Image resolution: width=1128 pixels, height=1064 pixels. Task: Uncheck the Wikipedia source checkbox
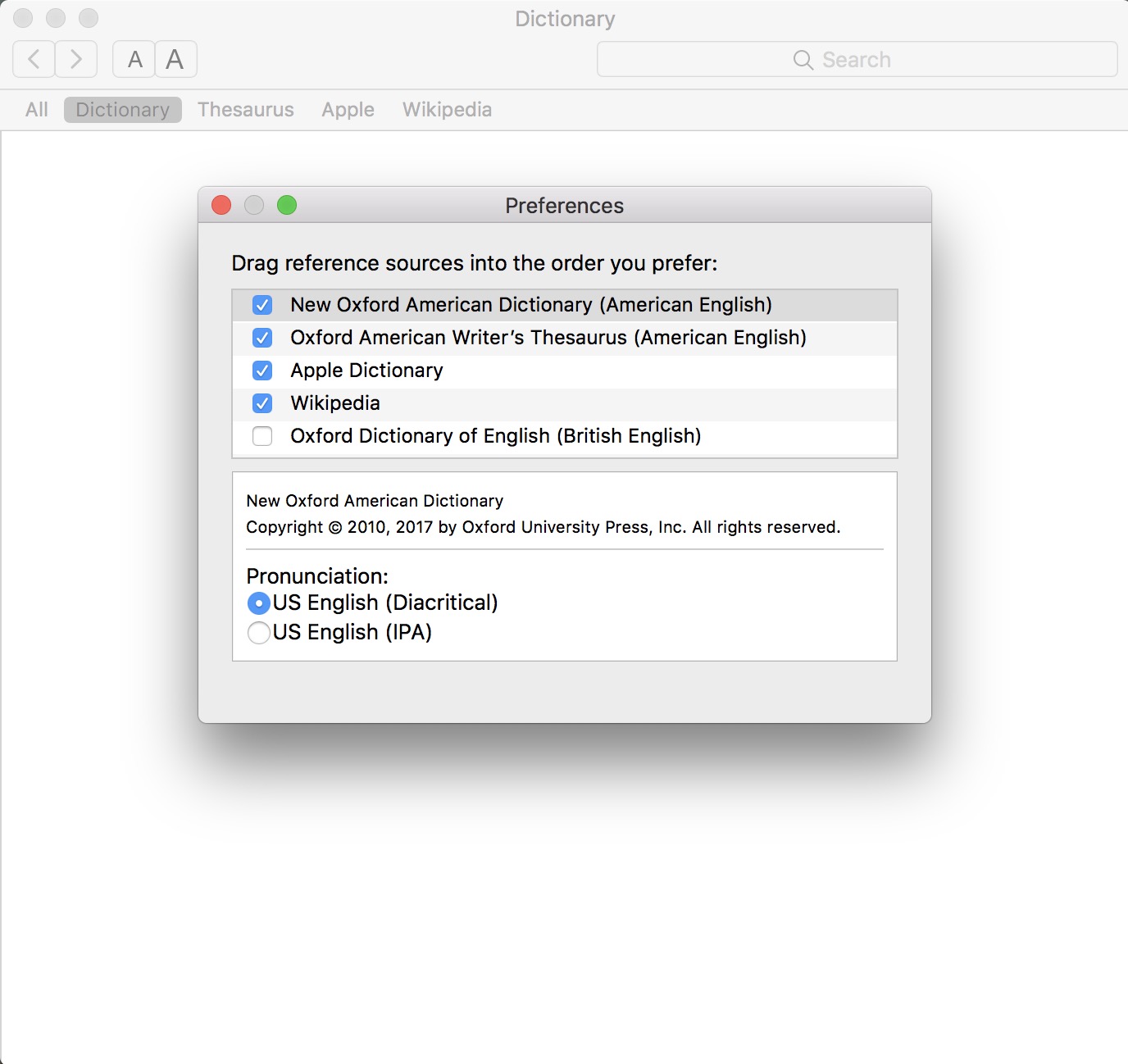tap(262, 403)
